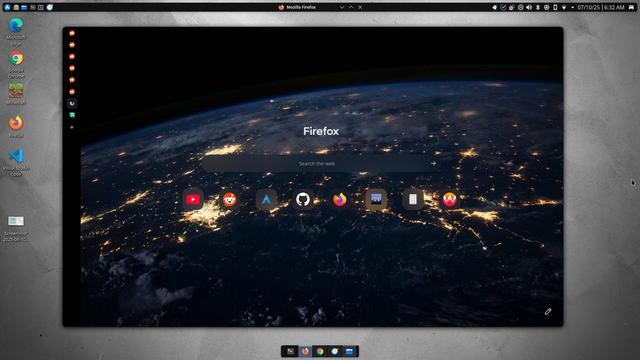This screenshot has height=360, width=640.
Task: Open the notifications bell in system tray
Action: click(x=494, y=7)
